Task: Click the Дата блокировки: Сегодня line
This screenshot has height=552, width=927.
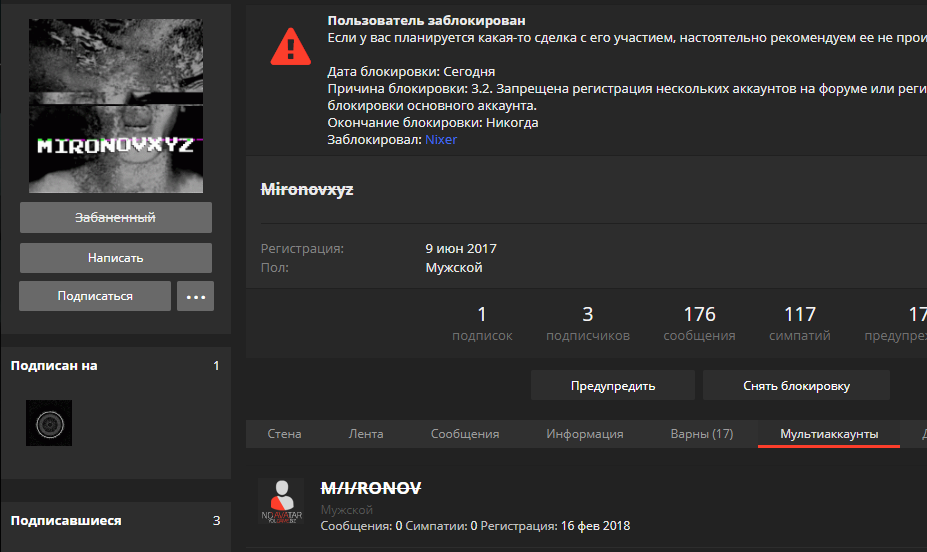Action: 411,72
